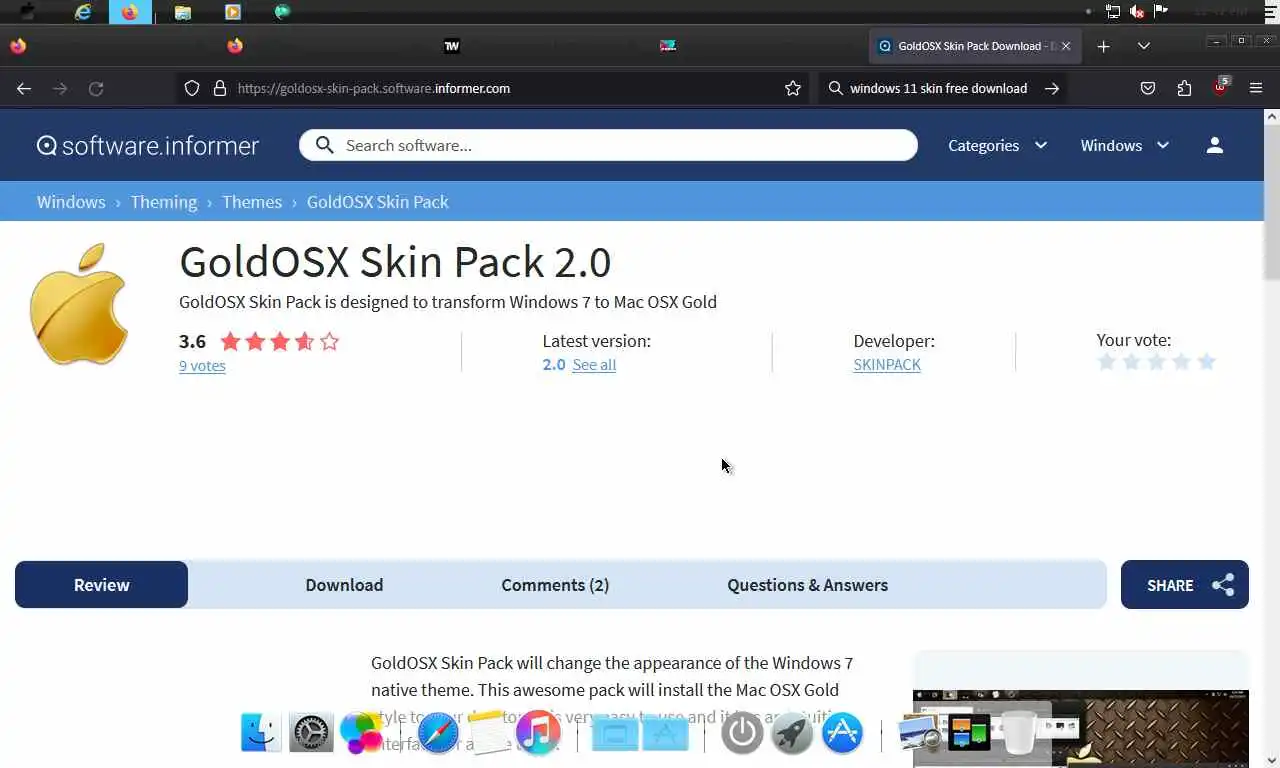
Task: Open the user account icon
Action: tap(1215, 145)
